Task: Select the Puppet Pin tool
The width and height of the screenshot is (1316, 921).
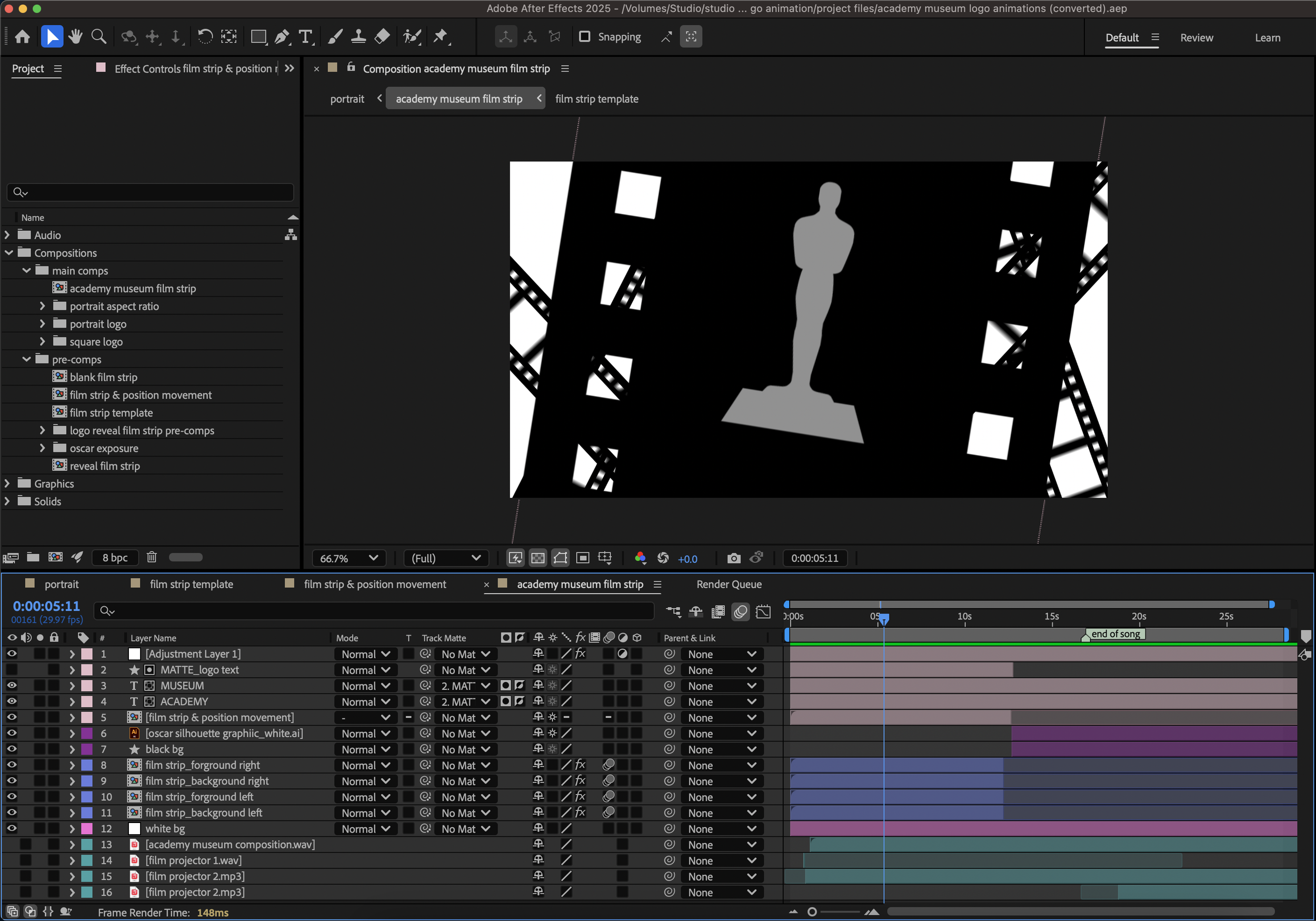Action: 441,37
